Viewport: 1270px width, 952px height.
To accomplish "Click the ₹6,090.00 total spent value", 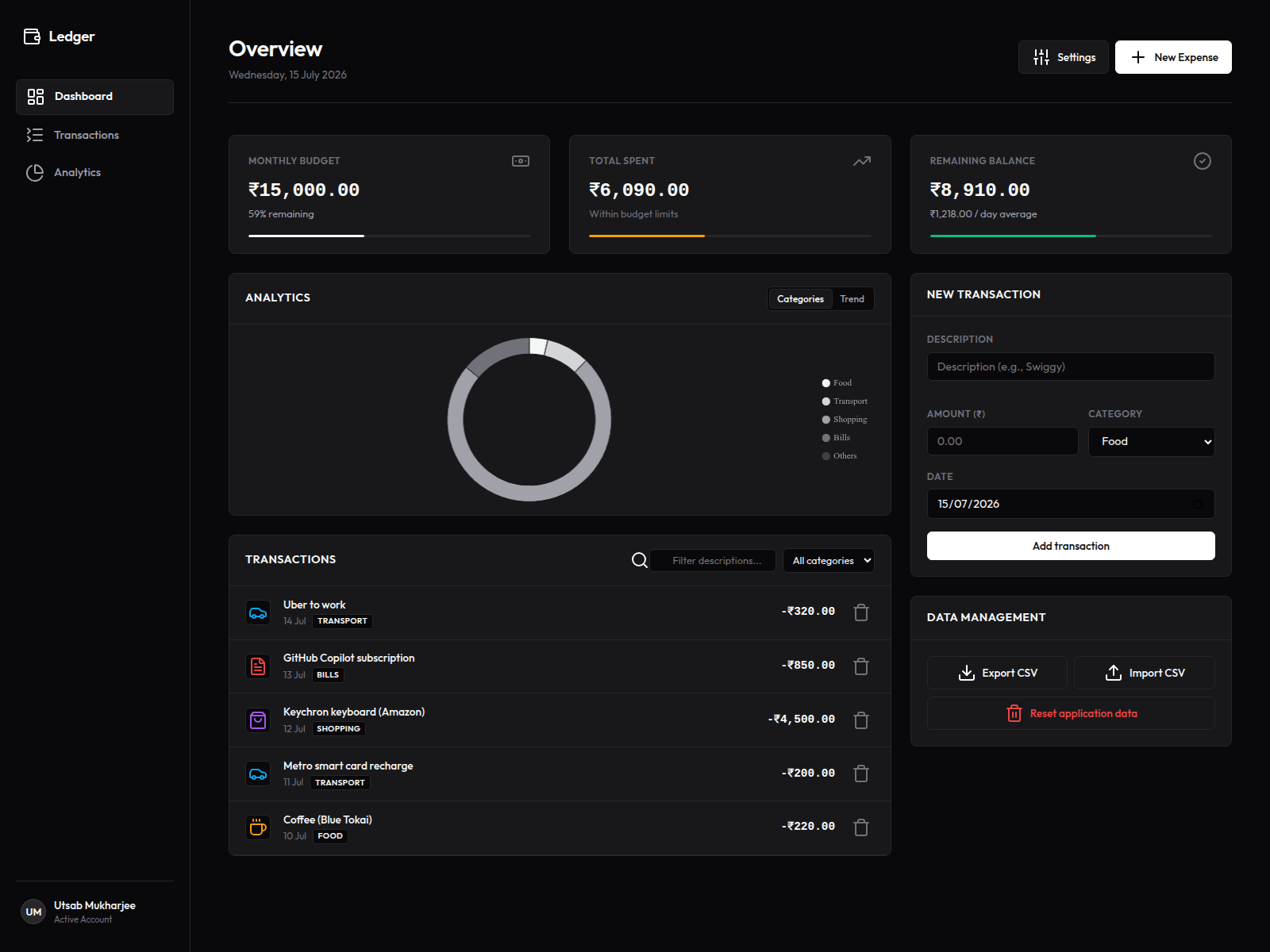I will pos(639,190).
